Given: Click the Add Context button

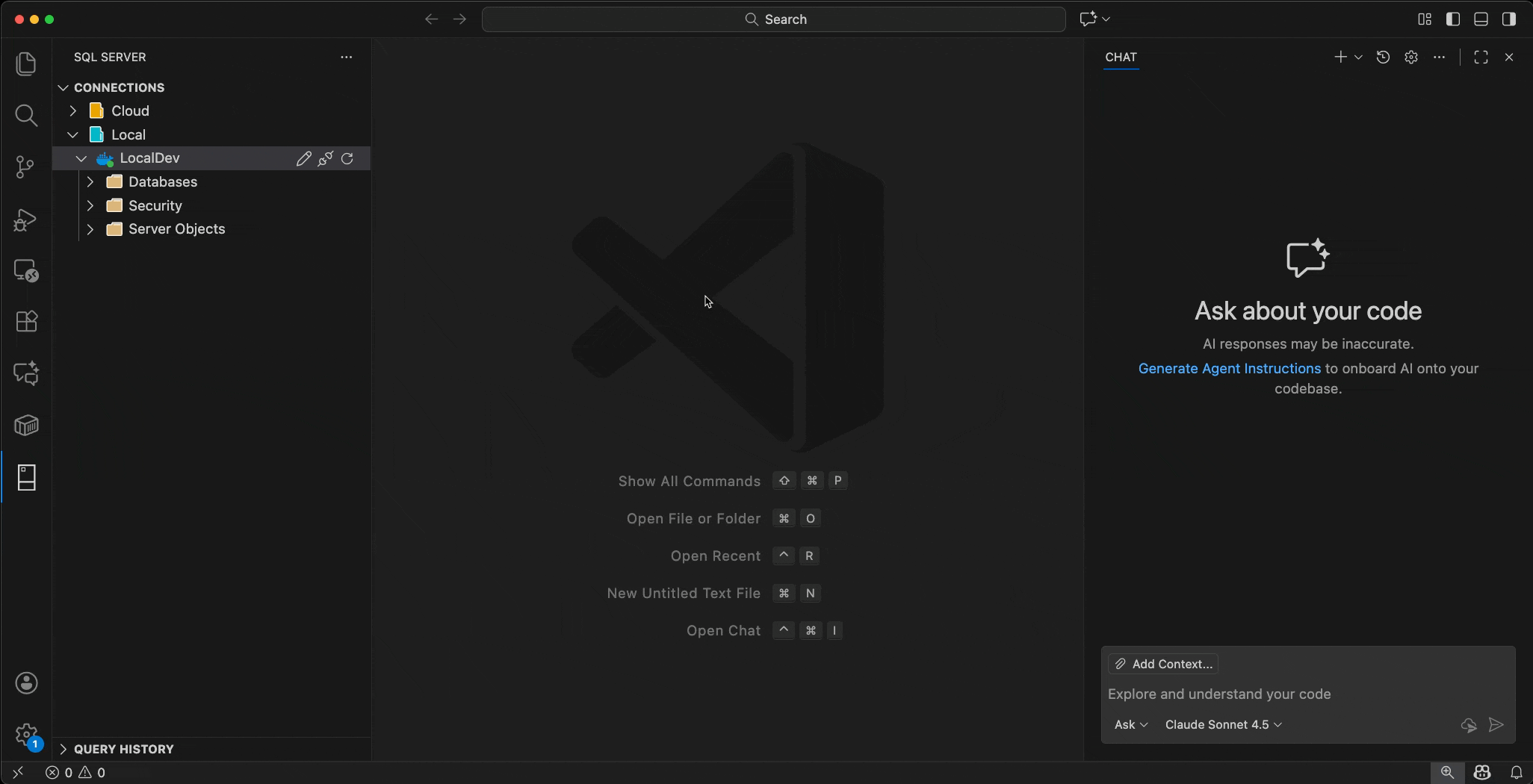Looking at the screenshot, I should pyautogui.click(x=1162, y=664).
